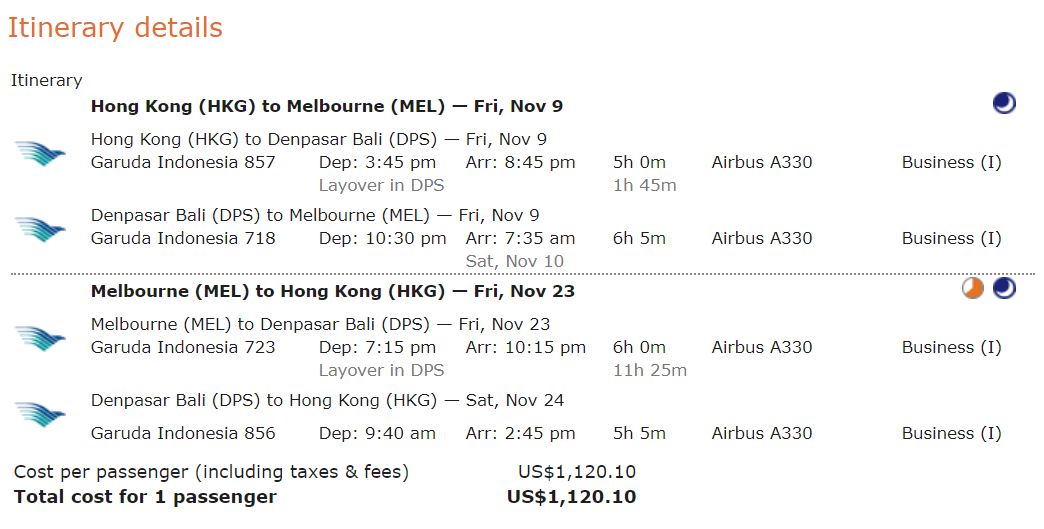Click the Airbus A330 label on flight 856
Screen dimensions: 1044x529
[762, 433]
